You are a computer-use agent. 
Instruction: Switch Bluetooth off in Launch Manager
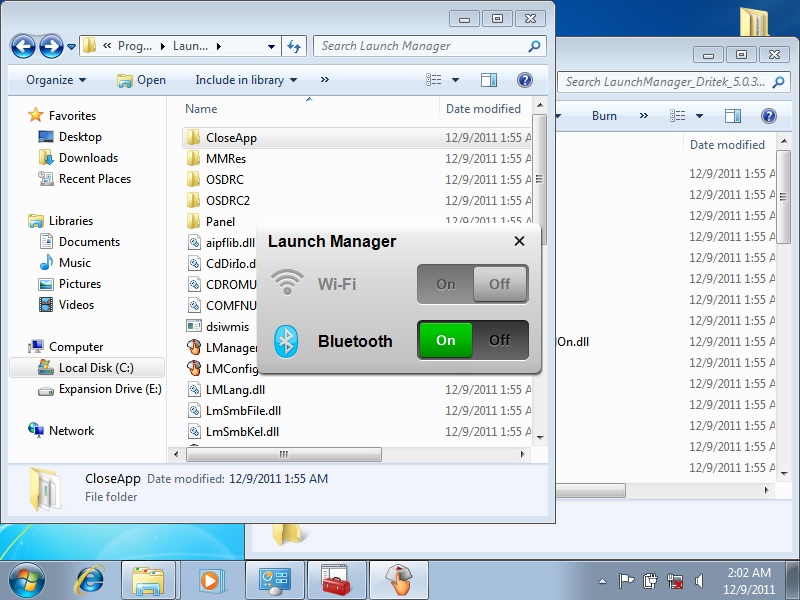click(x=500, y=340)
